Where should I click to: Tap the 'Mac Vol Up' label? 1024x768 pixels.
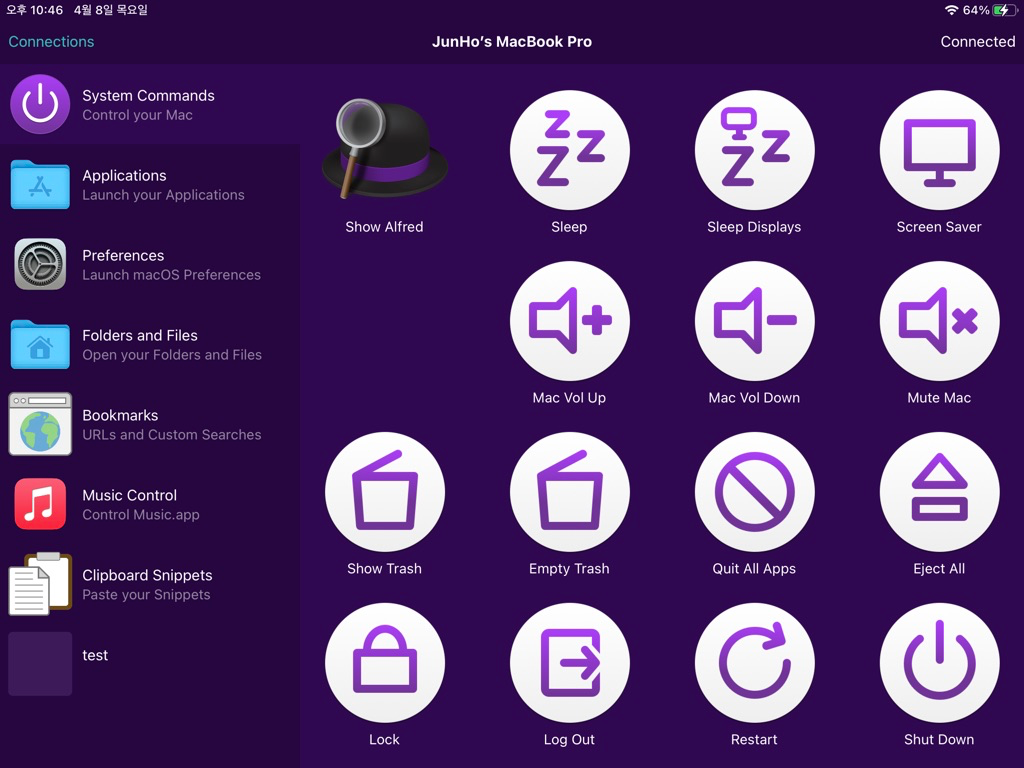[569, 398]
